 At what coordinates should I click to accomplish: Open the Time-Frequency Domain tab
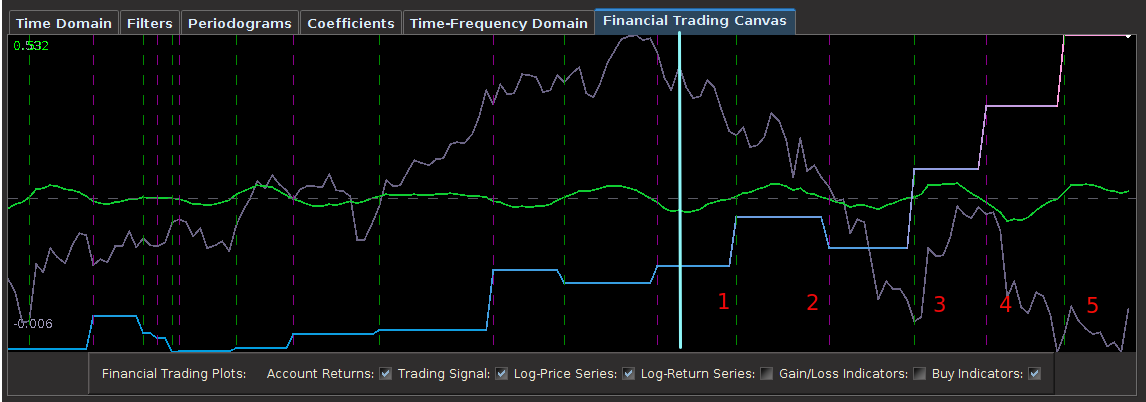tap(499, 23)
